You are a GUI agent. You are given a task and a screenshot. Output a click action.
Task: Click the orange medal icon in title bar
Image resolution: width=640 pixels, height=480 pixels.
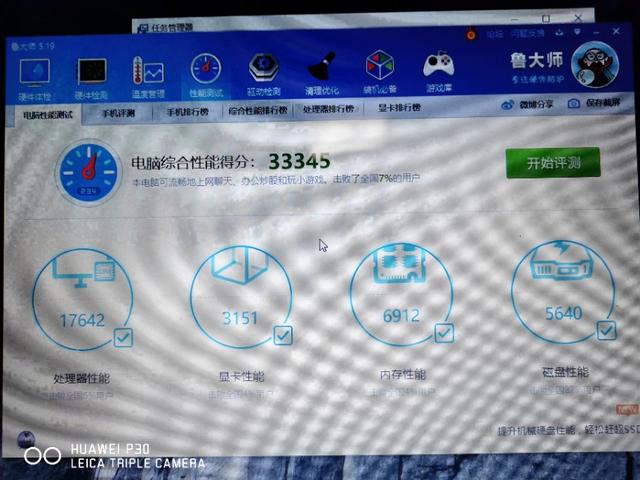(471, 34)
